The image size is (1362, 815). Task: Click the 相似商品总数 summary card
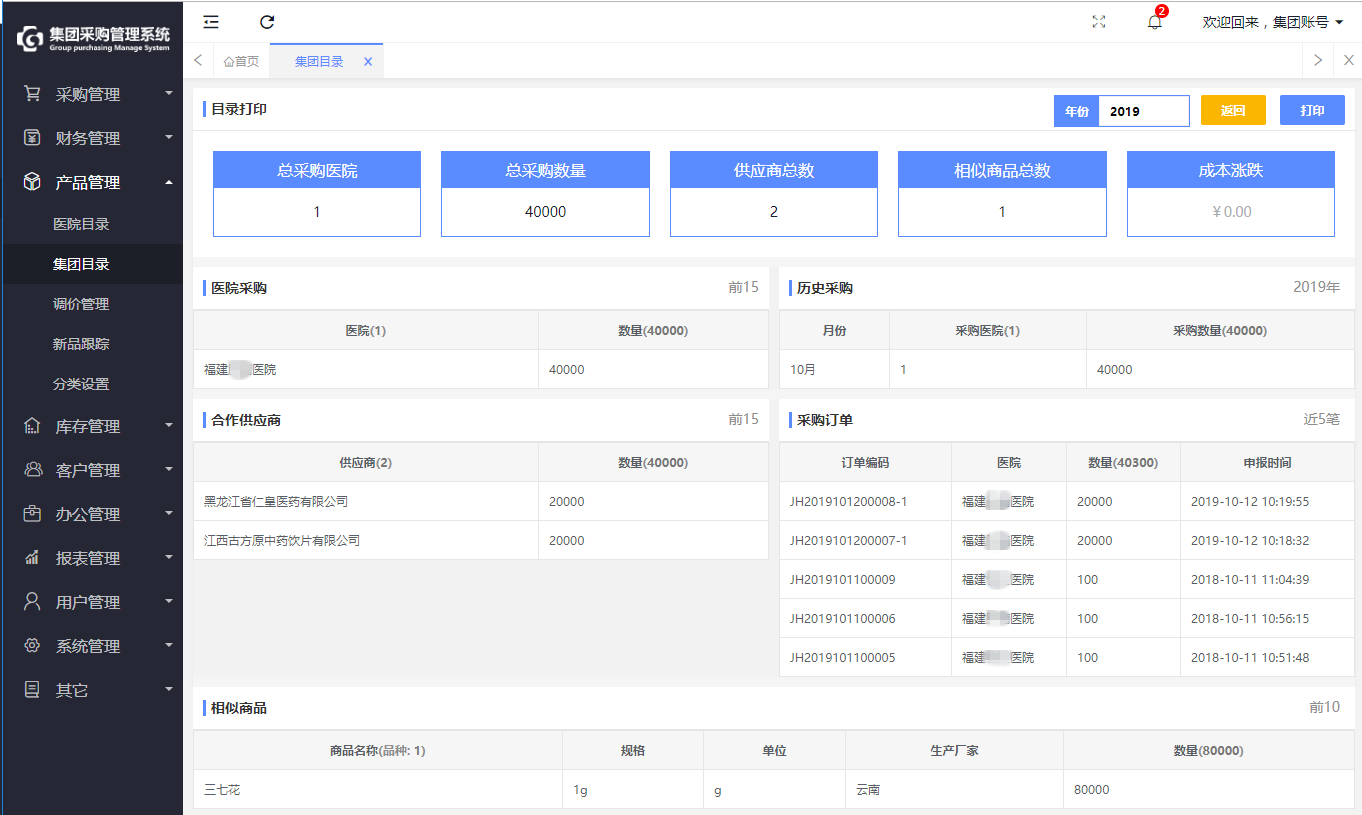point(1002,194)
